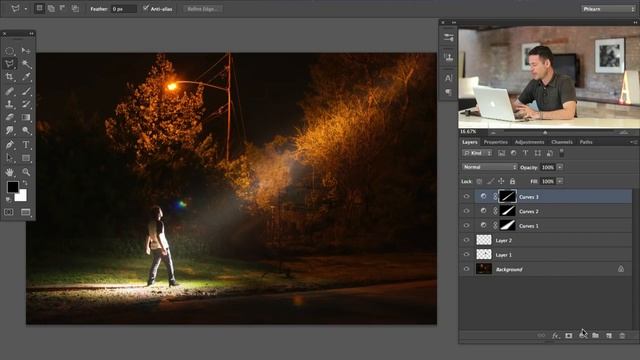Hide Layer 2 visibility eye
The height and width of the screenshot is (360, 640).
[467, 240]
